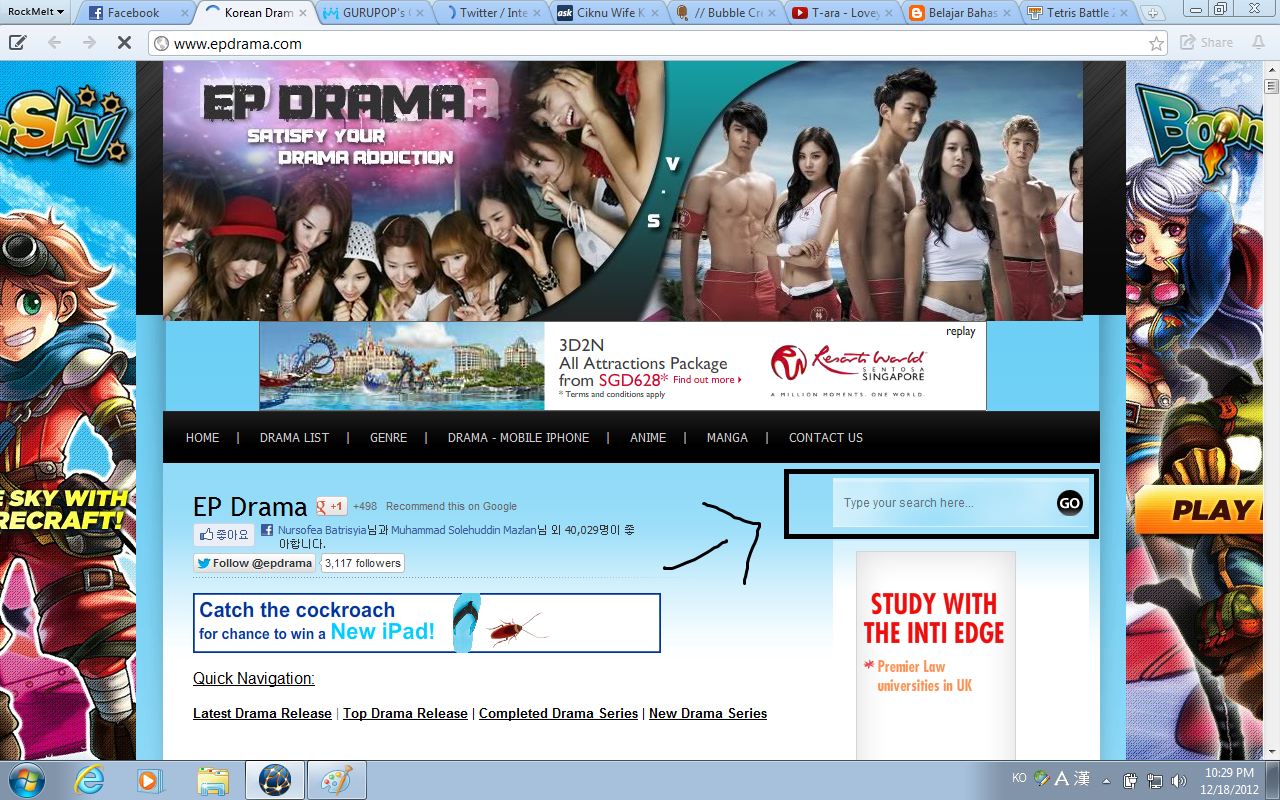Viewport: 1280px width, 800px height.
Task: Click the IME tool icon beside KO
Action: pyautogui.click(x=1041, y=778)
